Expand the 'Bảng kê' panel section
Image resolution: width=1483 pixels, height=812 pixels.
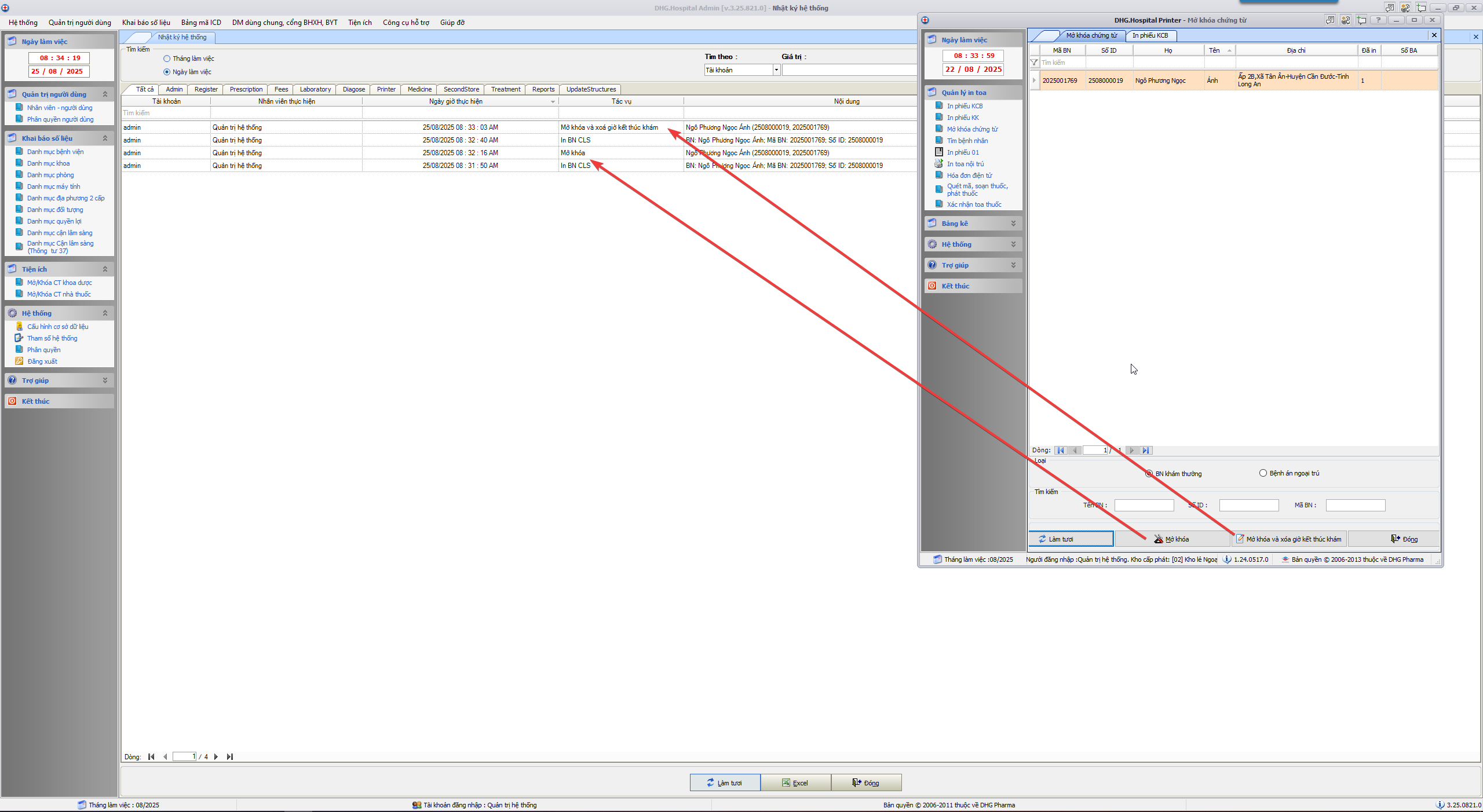coord(1013,224)
